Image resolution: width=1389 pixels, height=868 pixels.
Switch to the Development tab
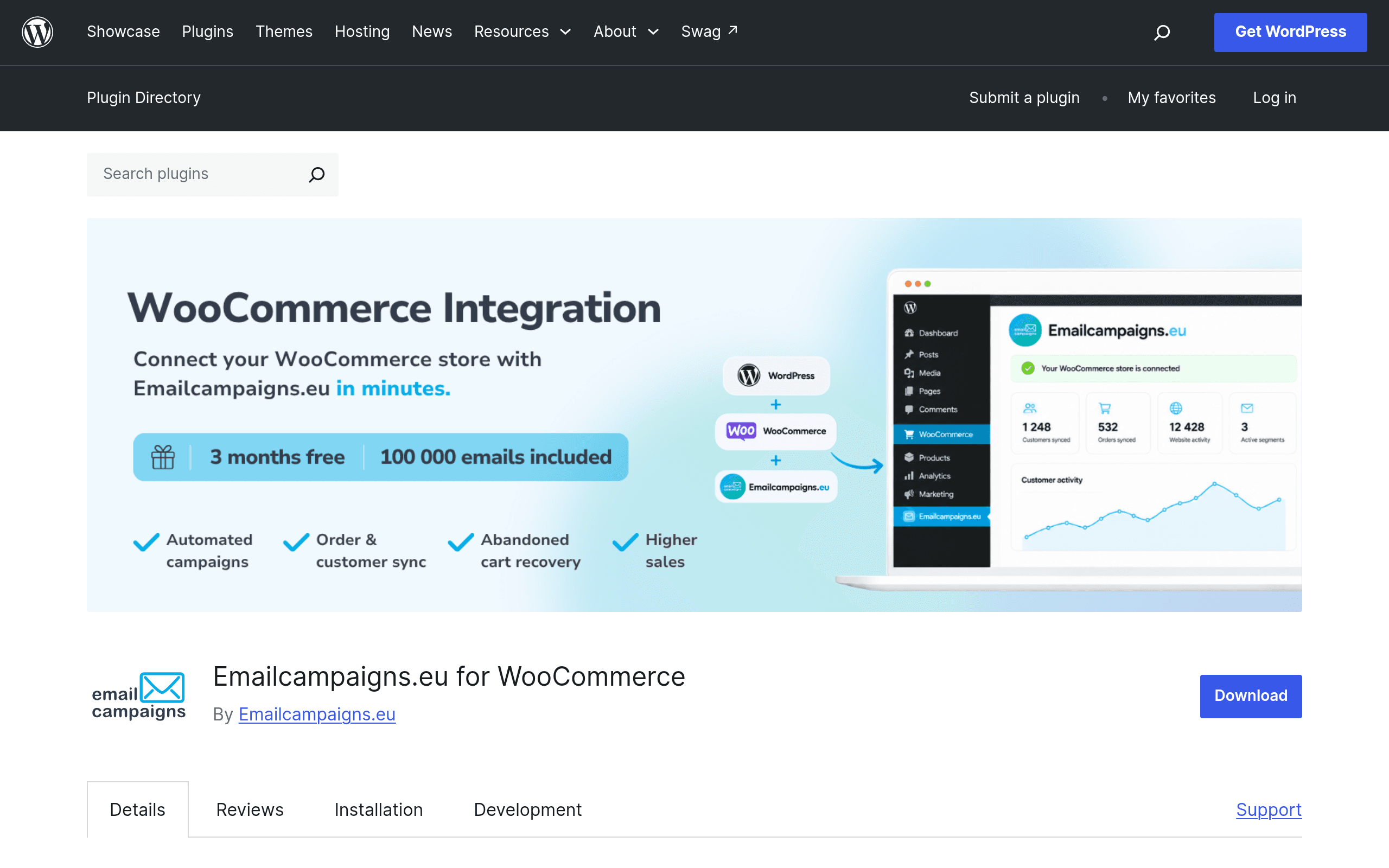(x=527, y=809)
